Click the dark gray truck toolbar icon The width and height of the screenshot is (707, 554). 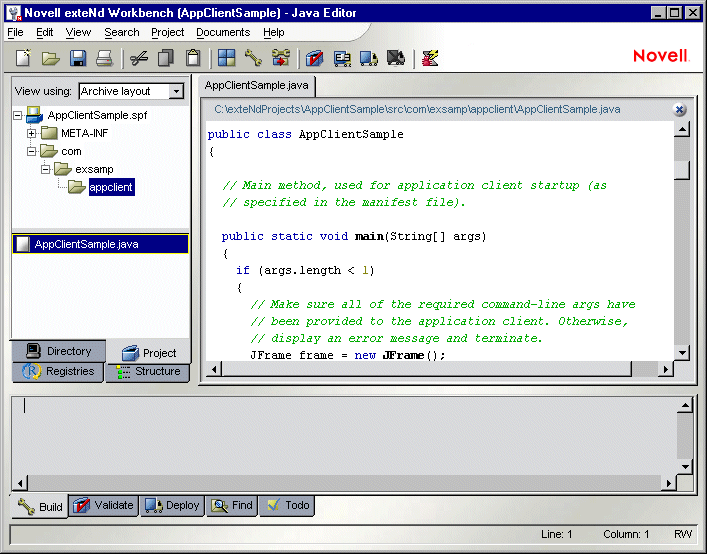[396, 58]
